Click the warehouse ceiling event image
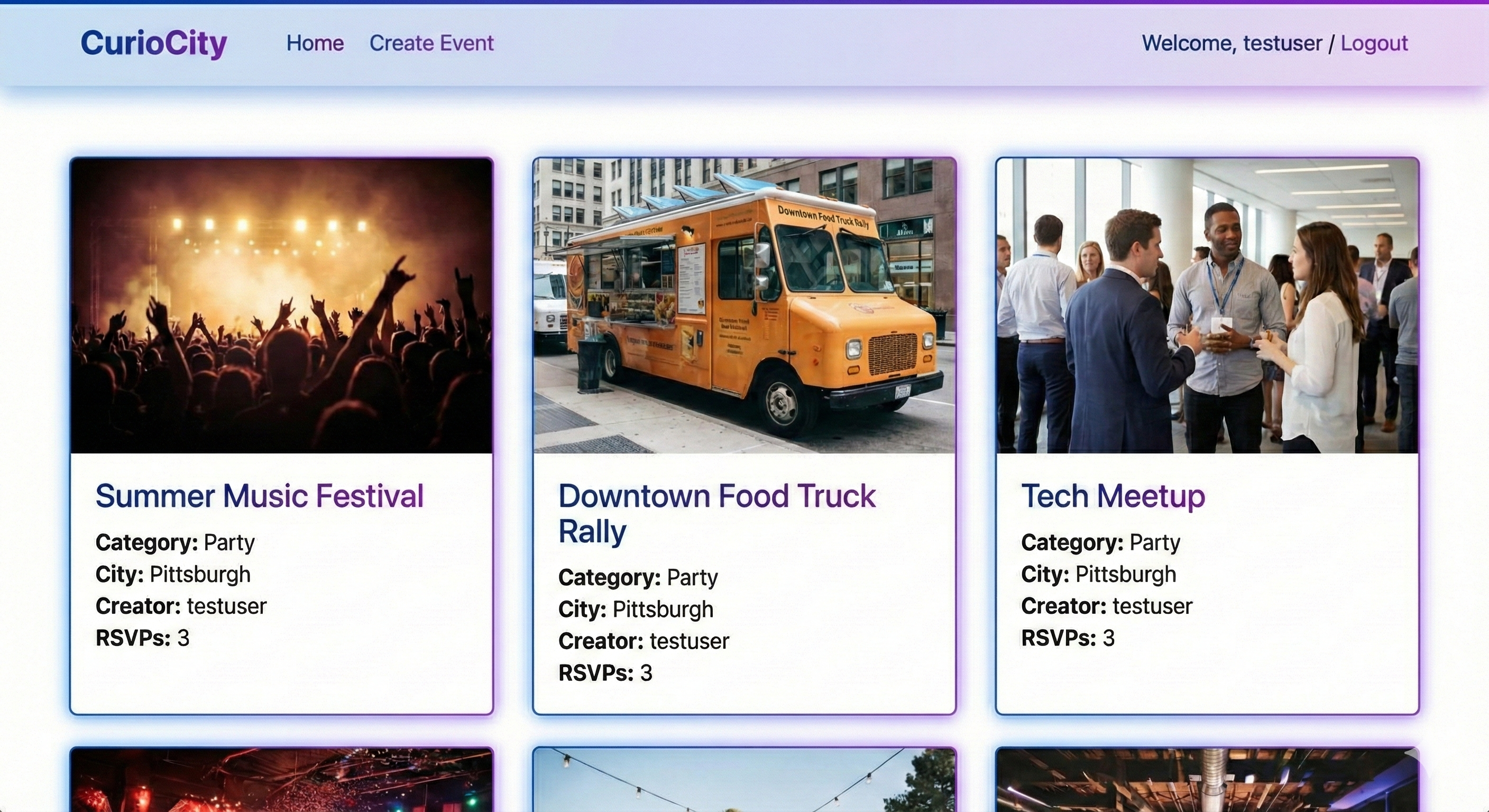This screenshot has width=1489, height=812. tap(1207, 780)
